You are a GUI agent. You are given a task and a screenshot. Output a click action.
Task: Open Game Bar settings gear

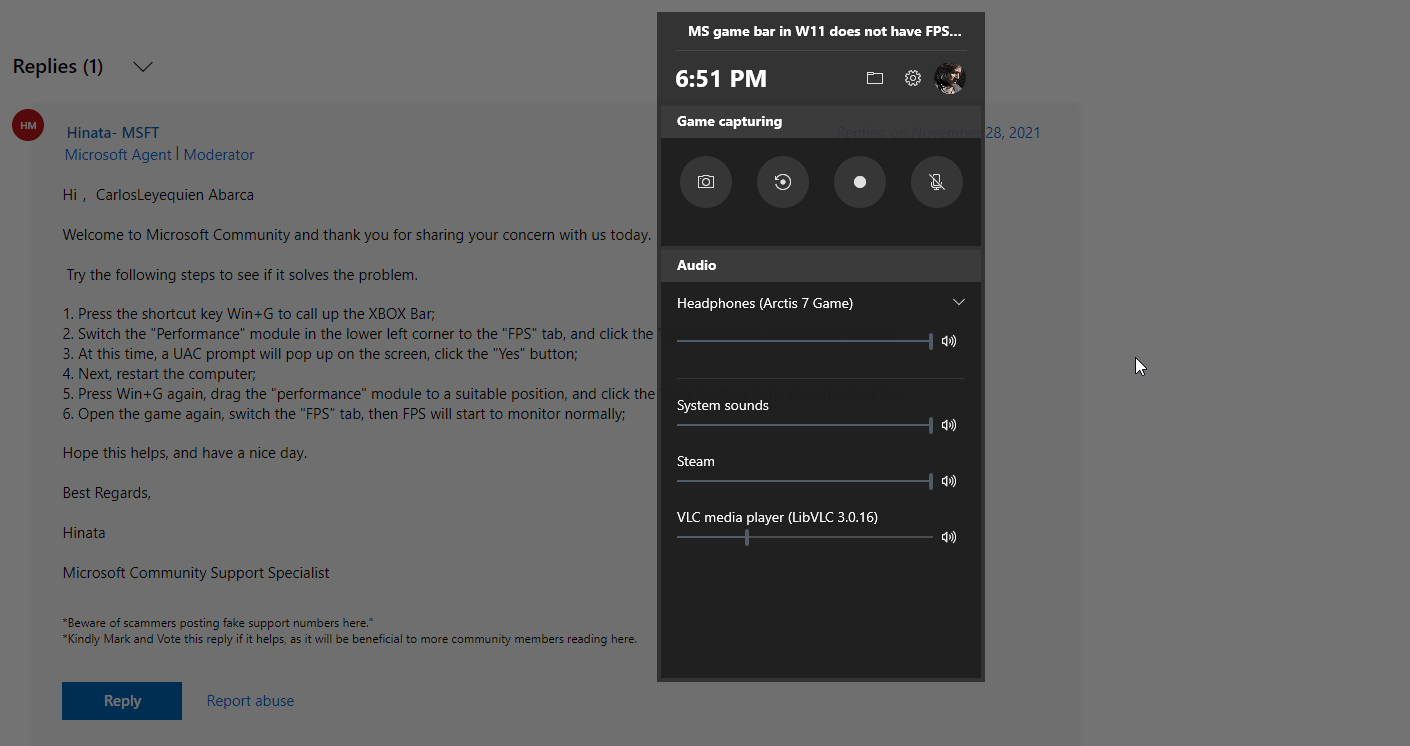click(913, 78)
